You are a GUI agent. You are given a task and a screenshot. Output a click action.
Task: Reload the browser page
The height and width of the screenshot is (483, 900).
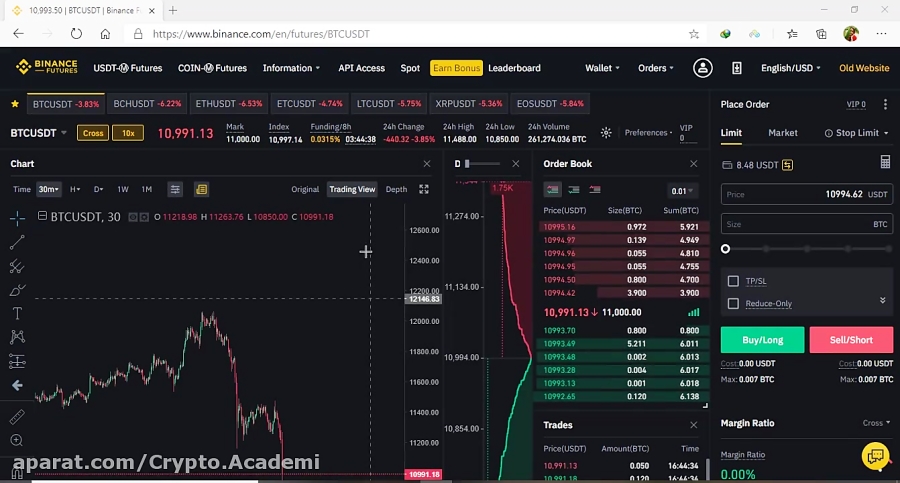click(x=76, y=34)
